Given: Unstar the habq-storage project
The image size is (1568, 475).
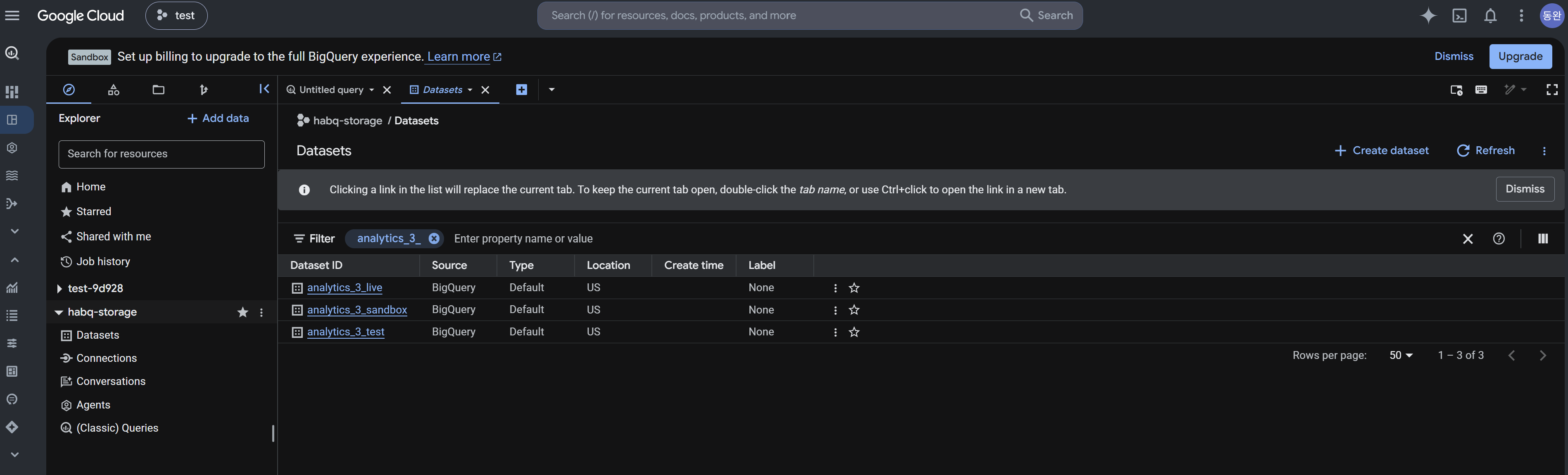Looking at the screenshot, I should tap(242, 312).
